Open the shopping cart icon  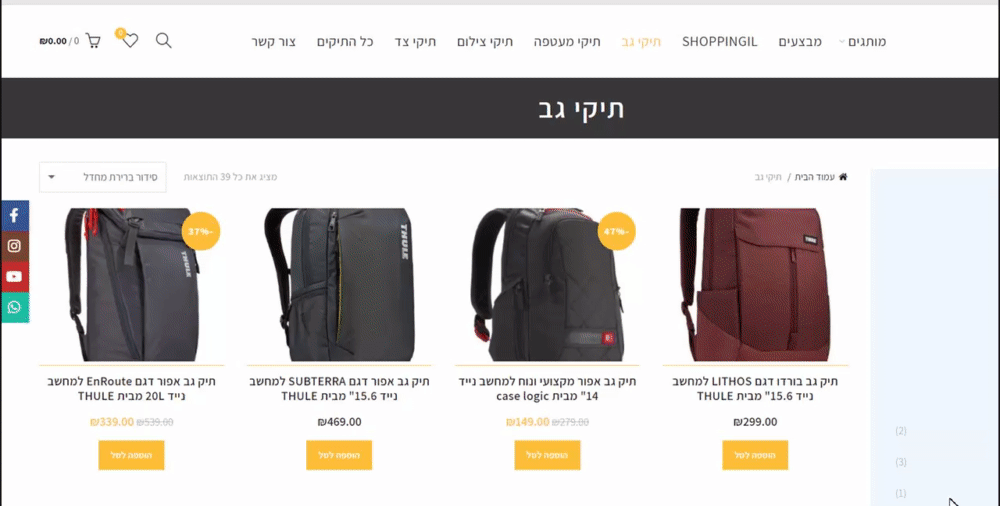point(93,41)
